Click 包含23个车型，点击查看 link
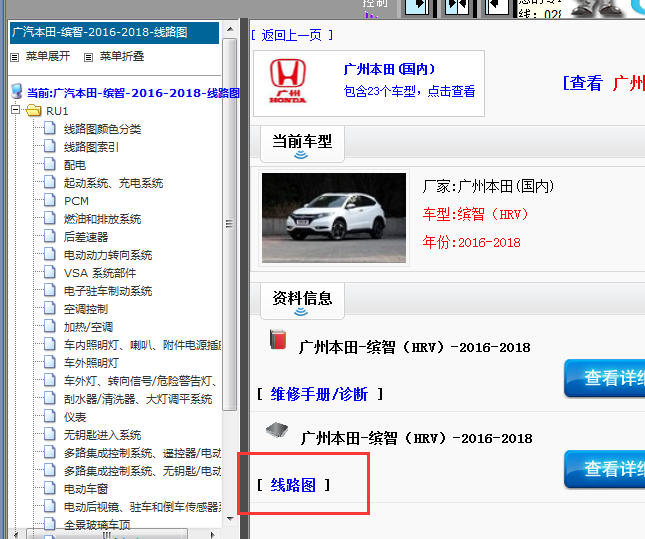Screen dimensions: 645x539 click(409, 91)
